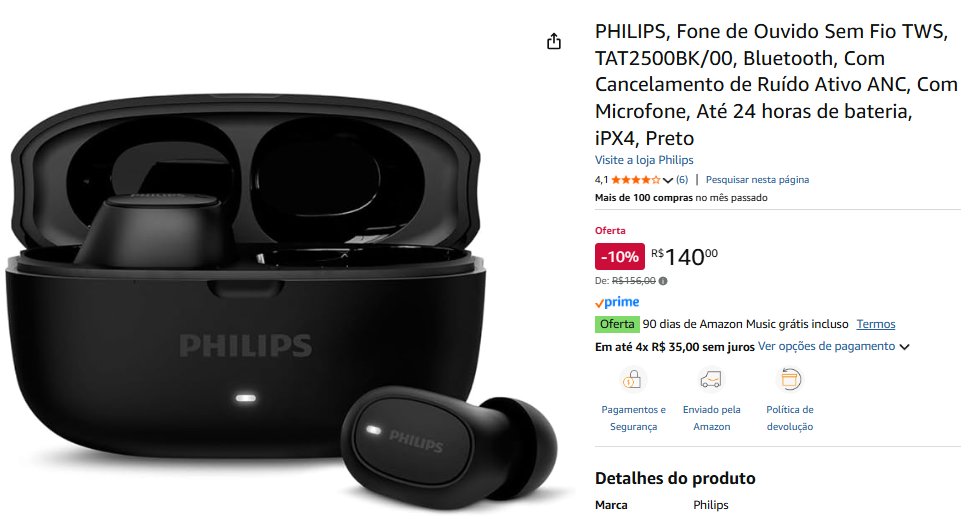Click the green Oferta badge
This screenshot has width=980, height=519.
point(617,324)
